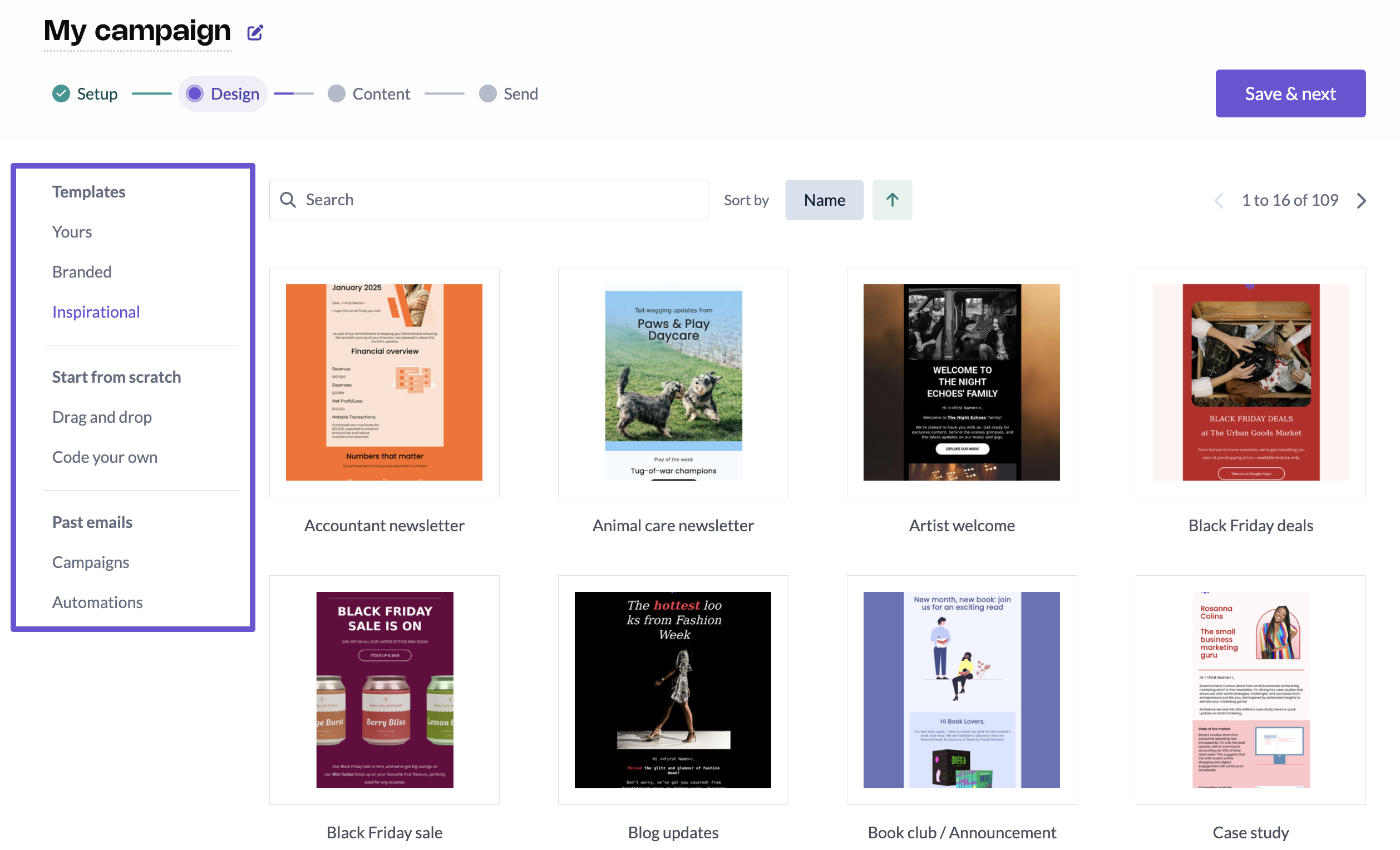Image resolution: width=1400 pixels, height=850 pixels.
Task: Select Code your own option
Action: pyautogui.click(x=105, y=457)
